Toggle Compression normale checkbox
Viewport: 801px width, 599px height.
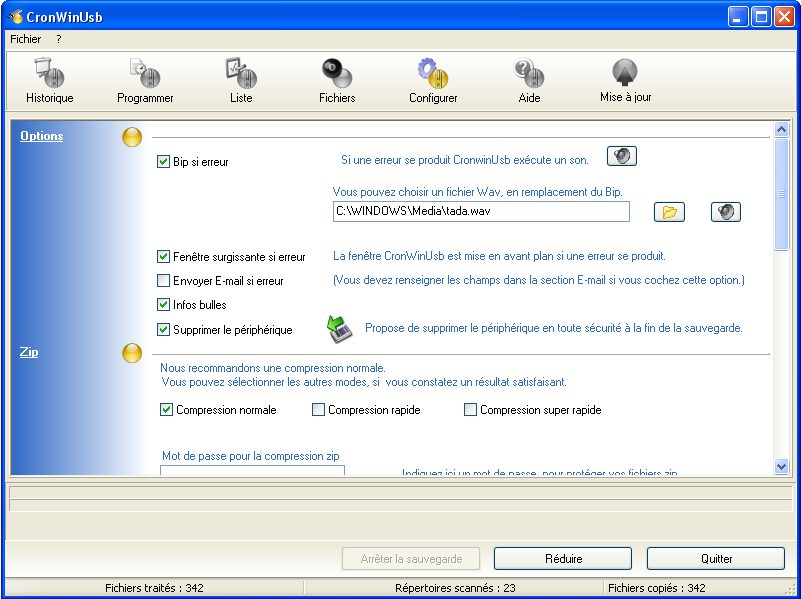click(166, 410)
